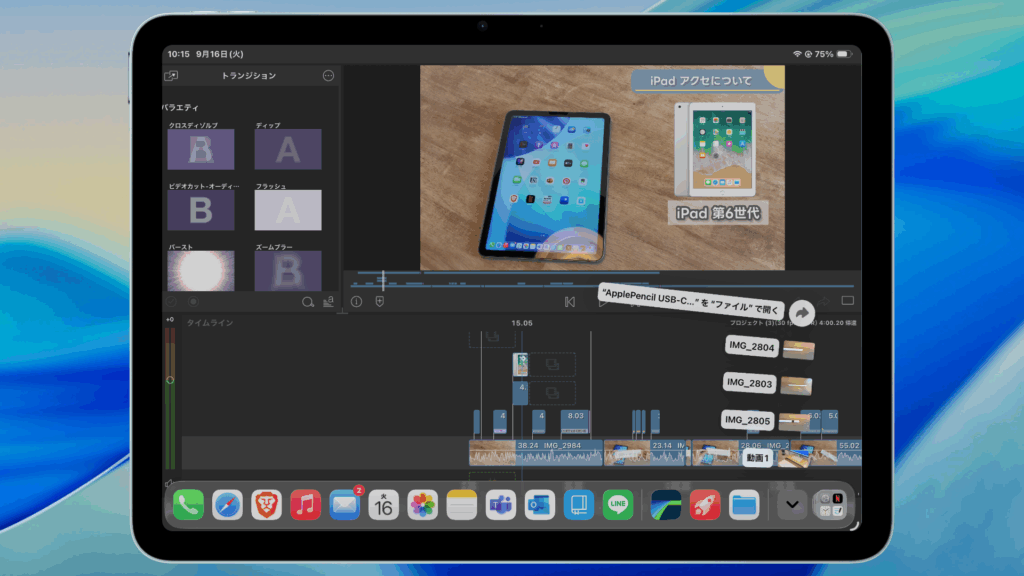The height and width of the screenshot is (576, 1024).
Task: Choose the ズームブラー transition
Action: 288,270
